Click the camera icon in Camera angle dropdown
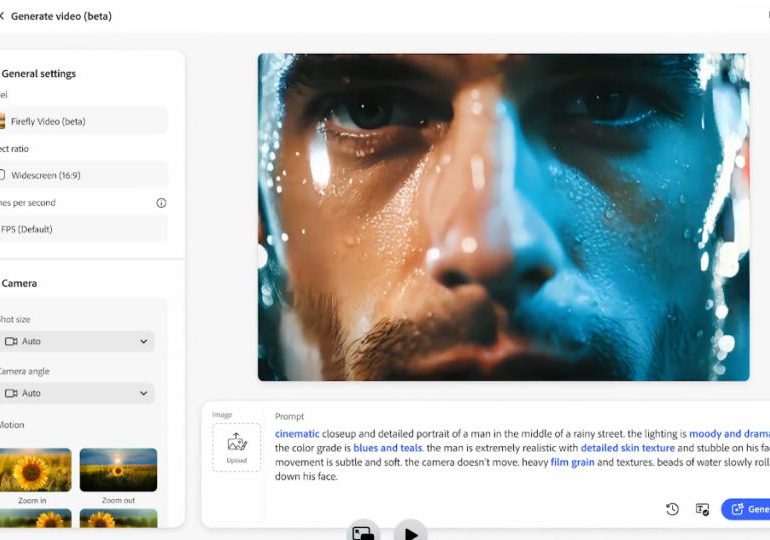The height and width of the screenshot is (540, 770). coord(11,393)
